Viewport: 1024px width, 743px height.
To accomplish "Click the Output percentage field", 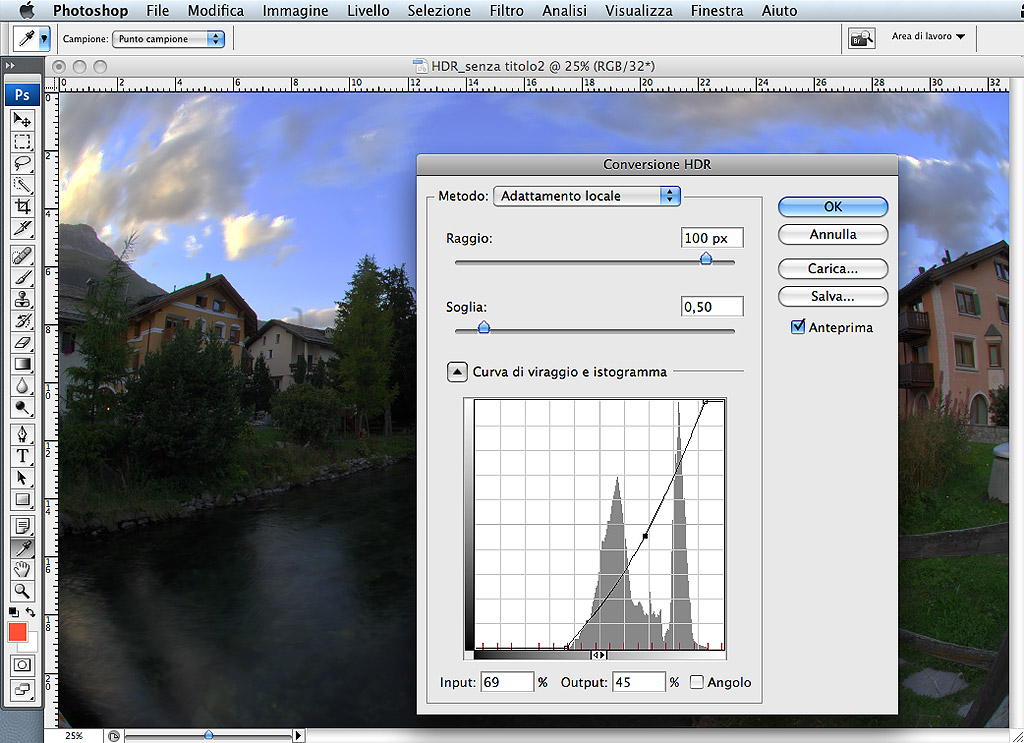I will pos(639,682).
